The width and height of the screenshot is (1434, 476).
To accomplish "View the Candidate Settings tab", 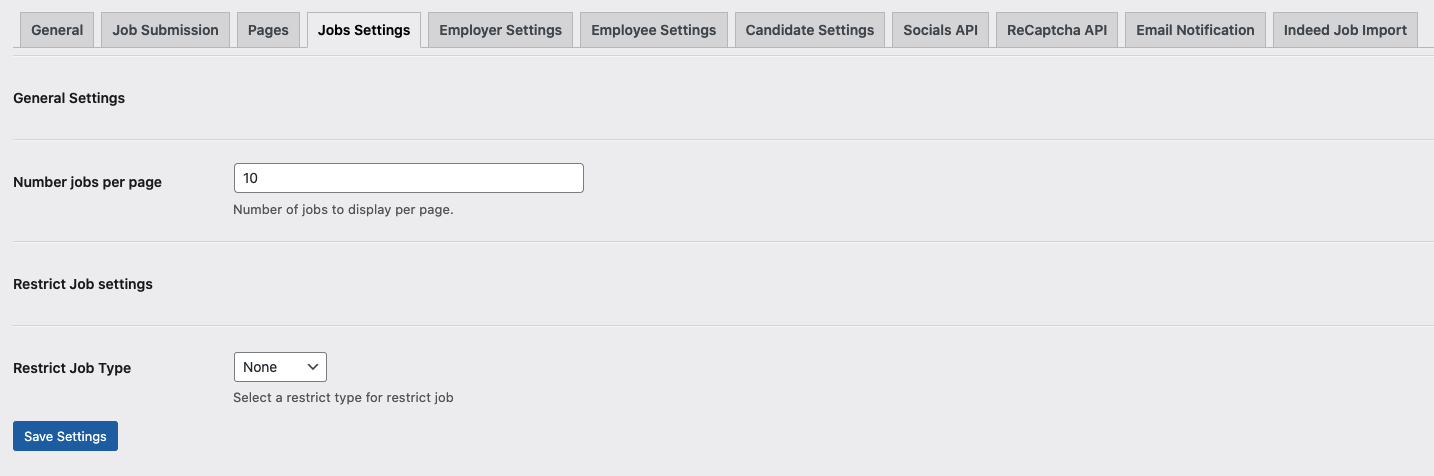I will pos(810,30).
